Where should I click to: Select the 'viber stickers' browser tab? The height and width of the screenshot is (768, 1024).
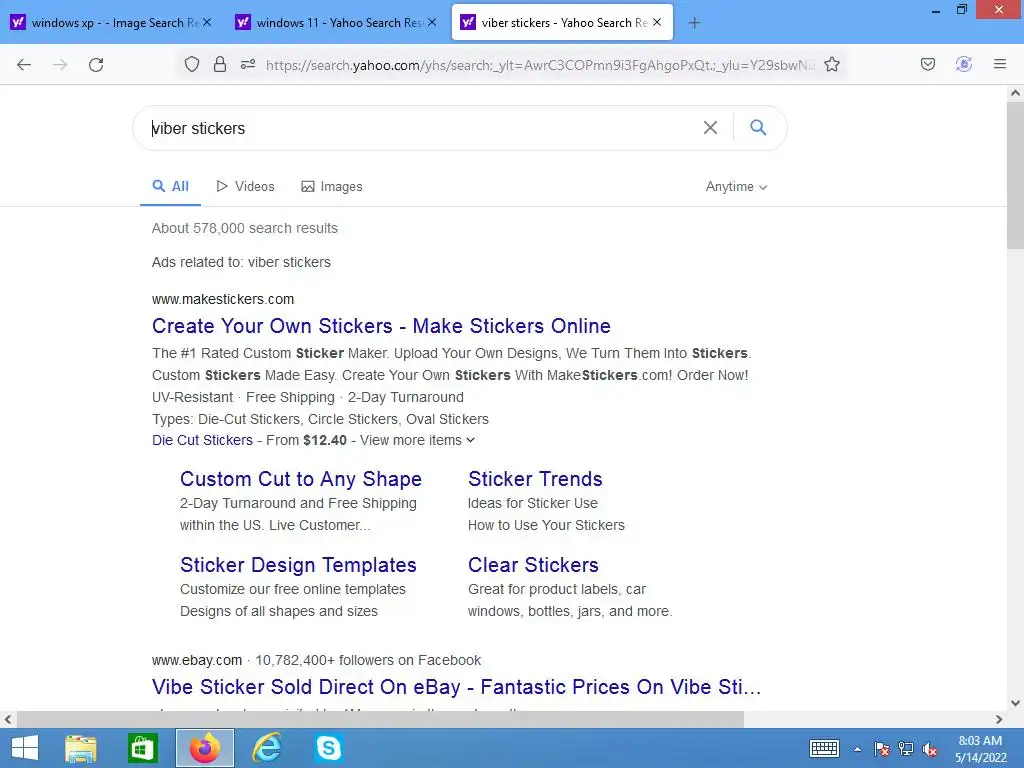pyautogui.click(x=562, y=23)
